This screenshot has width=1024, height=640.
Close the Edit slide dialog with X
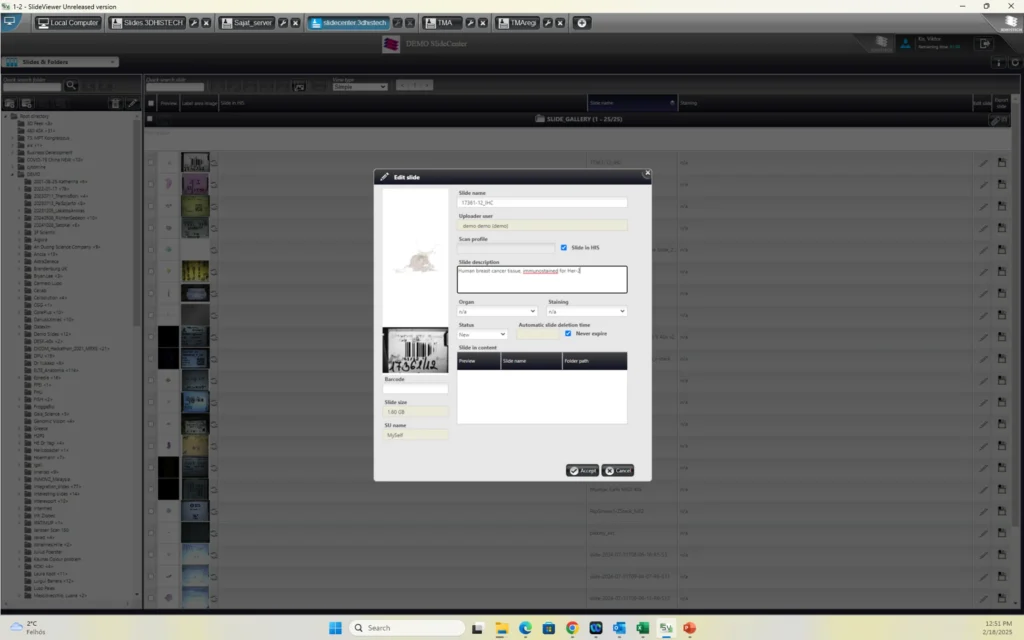[647, 173]
